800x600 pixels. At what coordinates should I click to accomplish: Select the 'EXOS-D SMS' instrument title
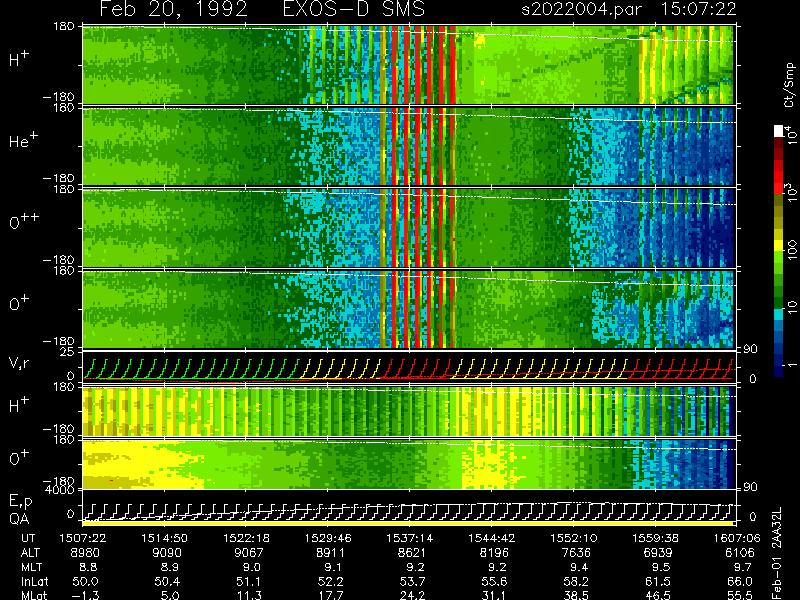pyautogui.click(x=354, y=9)
